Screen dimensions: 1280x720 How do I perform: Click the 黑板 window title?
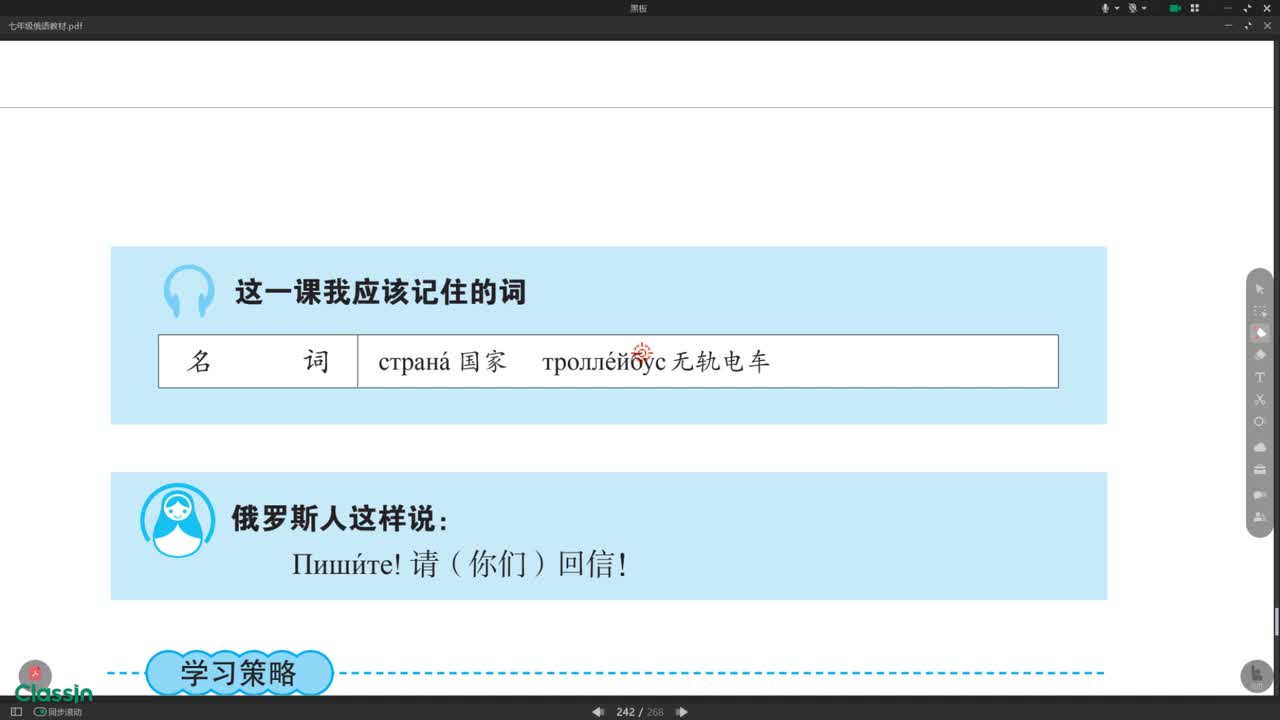[x=638, y=8]
